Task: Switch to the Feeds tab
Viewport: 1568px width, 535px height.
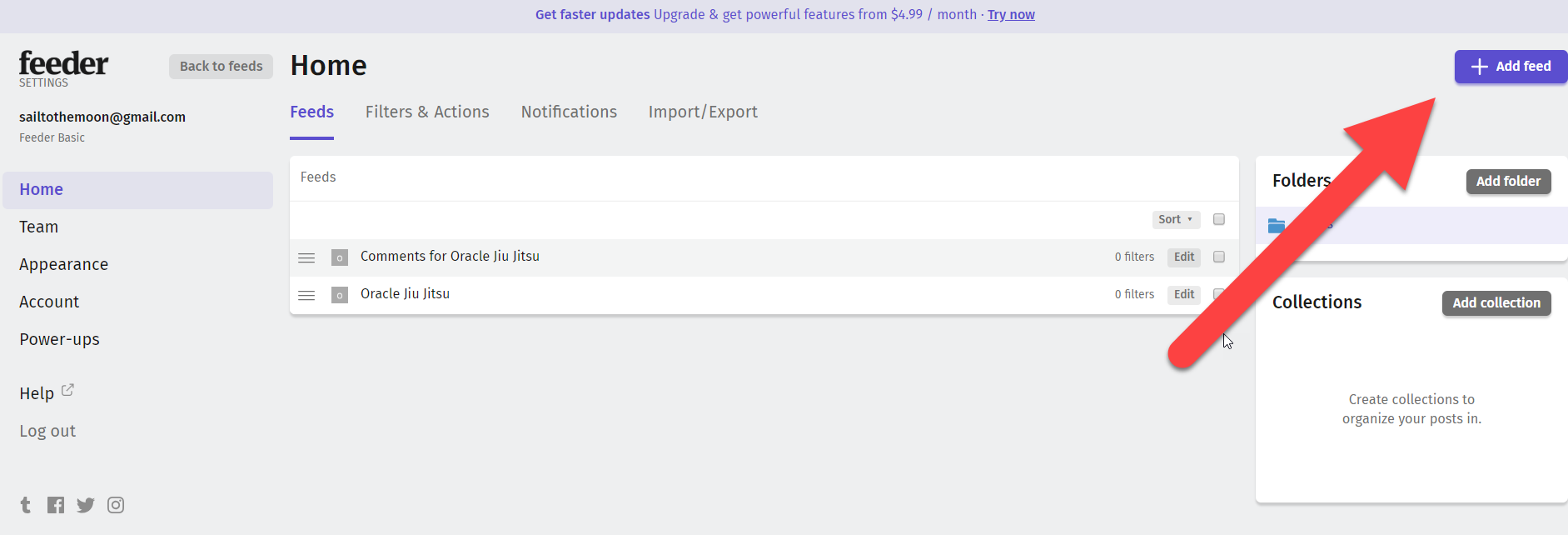Action: [311, 112]
